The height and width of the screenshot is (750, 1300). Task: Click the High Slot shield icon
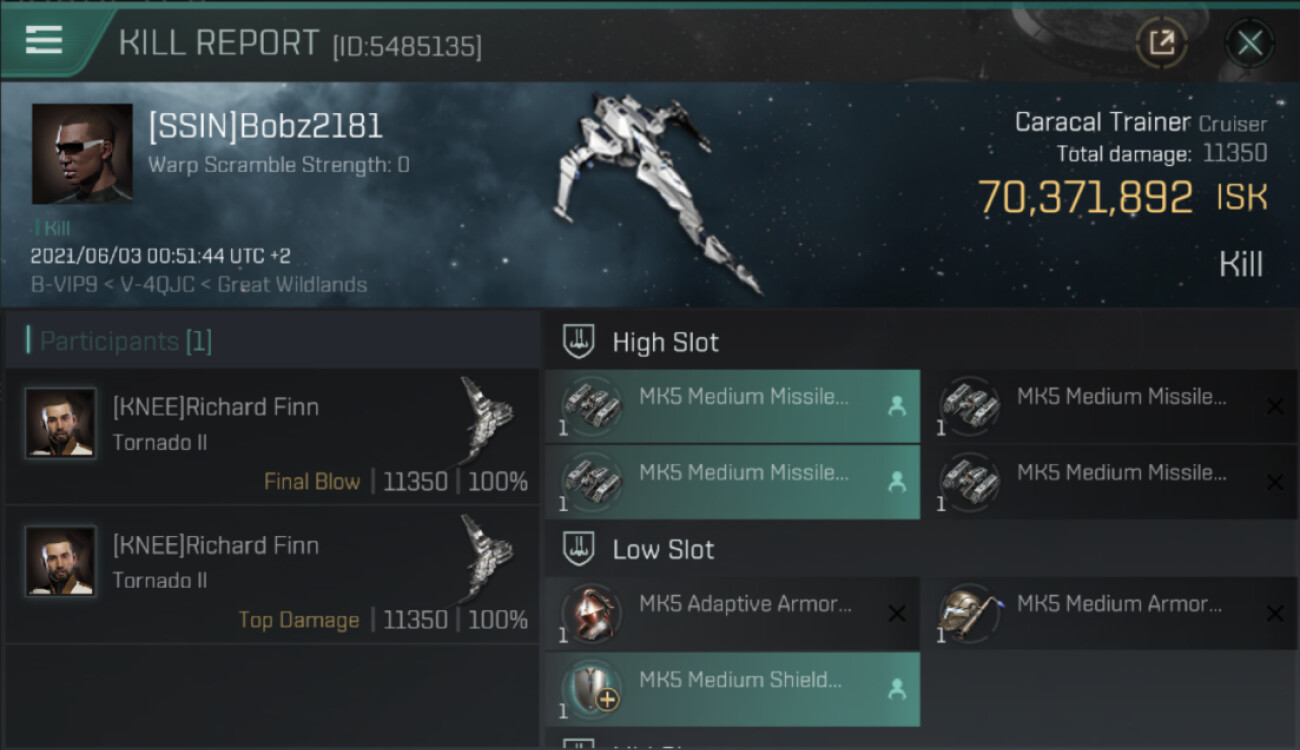(580, 342)
